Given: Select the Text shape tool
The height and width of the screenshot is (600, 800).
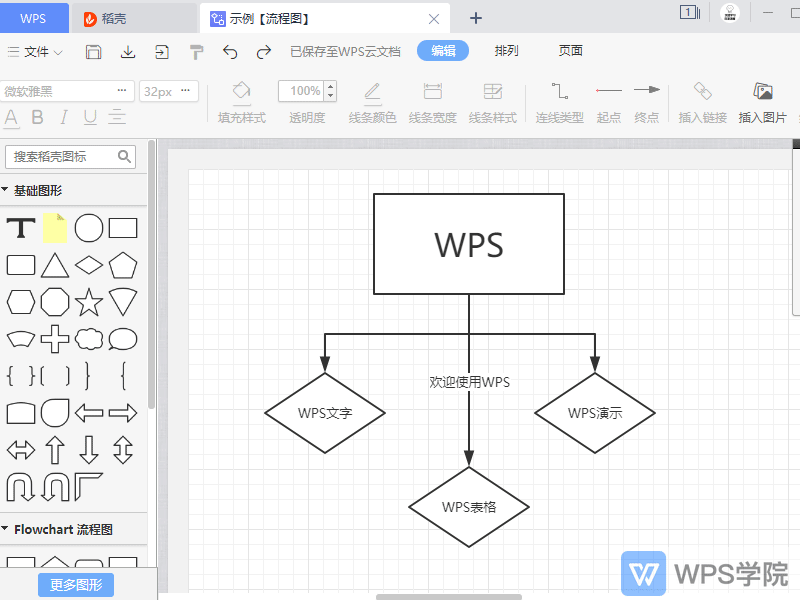Looking at the screenshot, I should [x=21, y=228].
